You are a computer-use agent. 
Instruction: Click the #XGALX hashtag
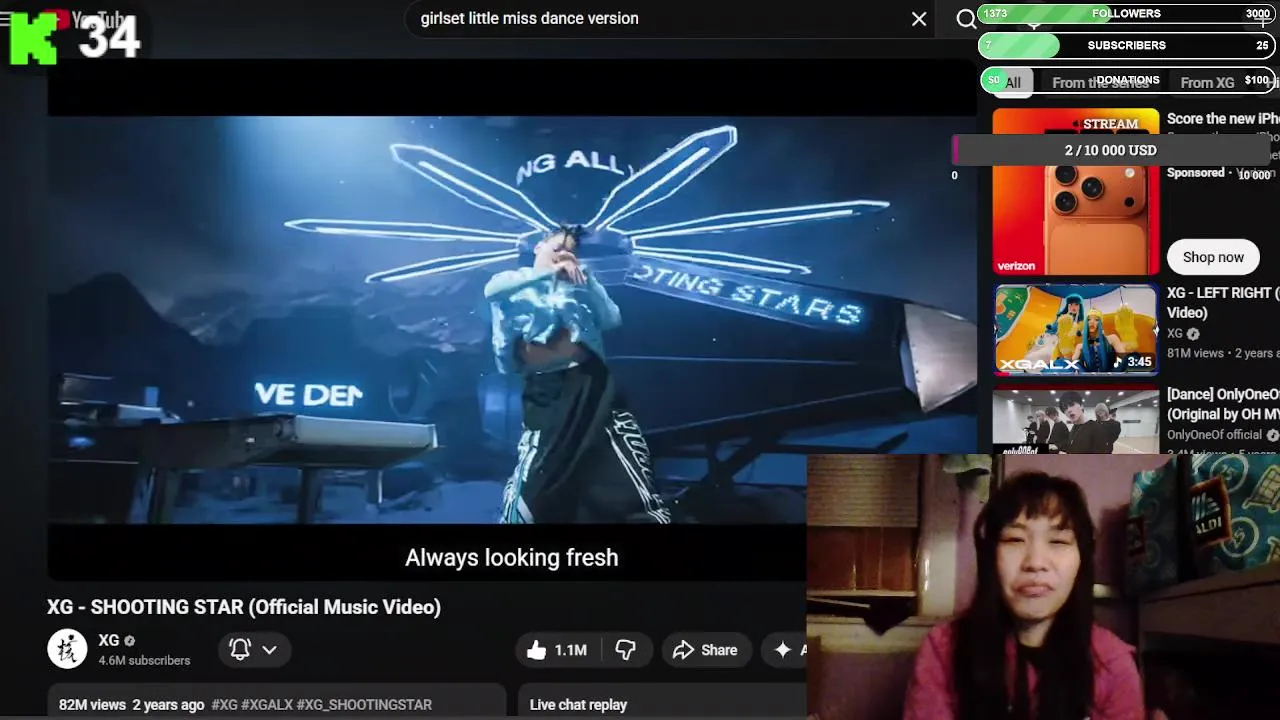pyautogui.click(x=267, y=705)
